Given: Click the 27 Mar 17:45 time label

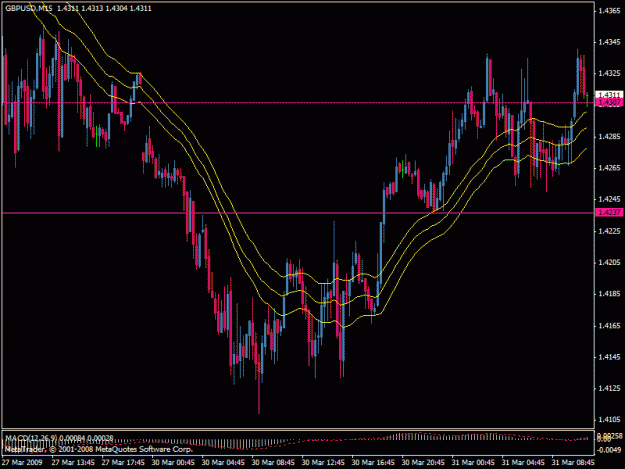Looking at the screenshot, I should point(123,463).
